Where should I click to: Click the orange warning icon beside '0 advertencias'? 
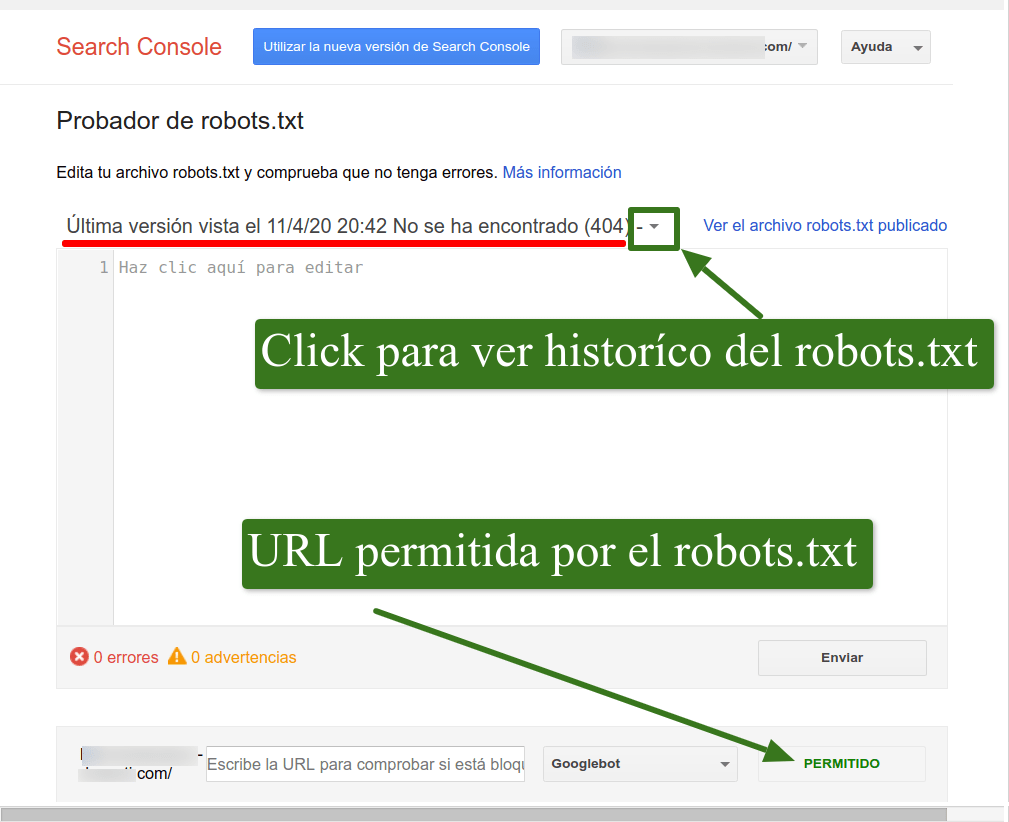coord(177,657)
